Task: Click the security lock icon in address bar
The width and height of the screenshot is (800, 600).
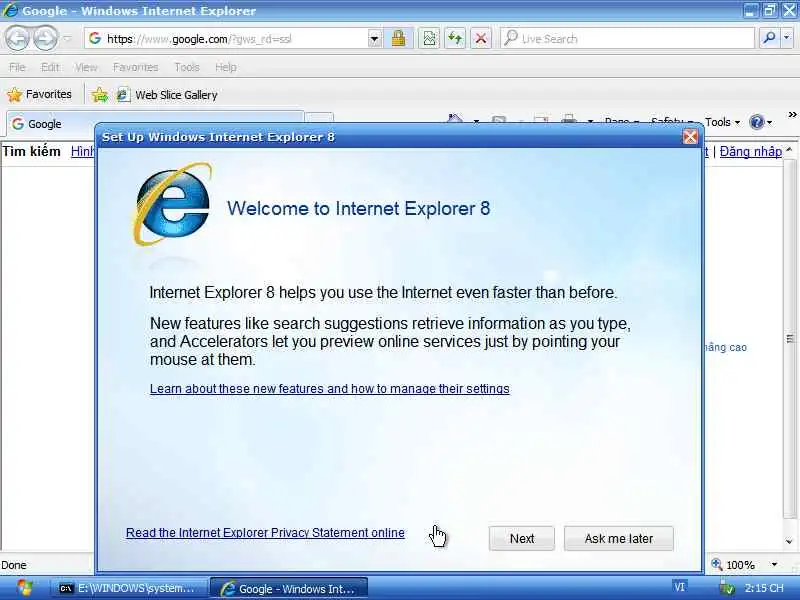Action: coord(398,38)
